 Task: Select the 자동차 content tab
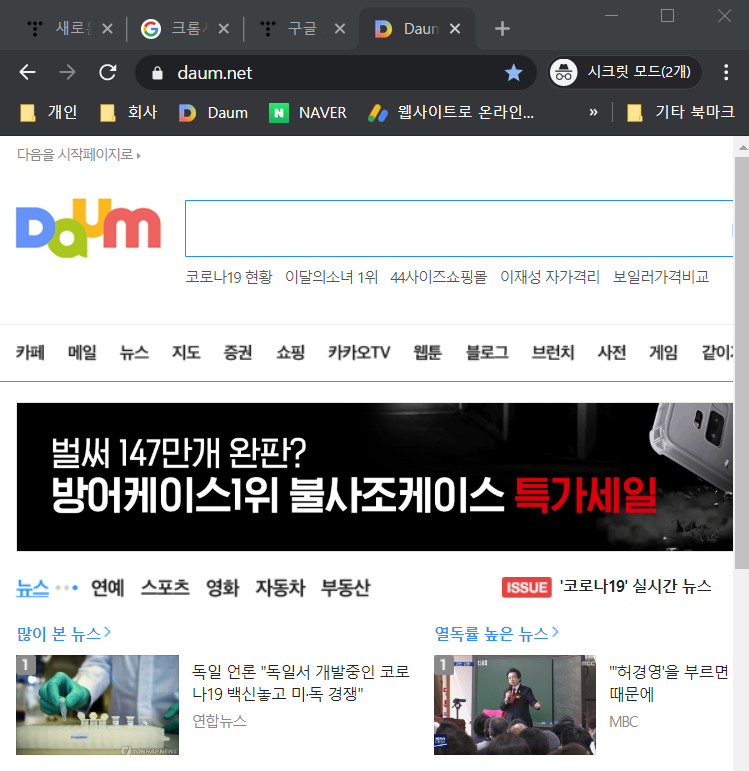280,588
